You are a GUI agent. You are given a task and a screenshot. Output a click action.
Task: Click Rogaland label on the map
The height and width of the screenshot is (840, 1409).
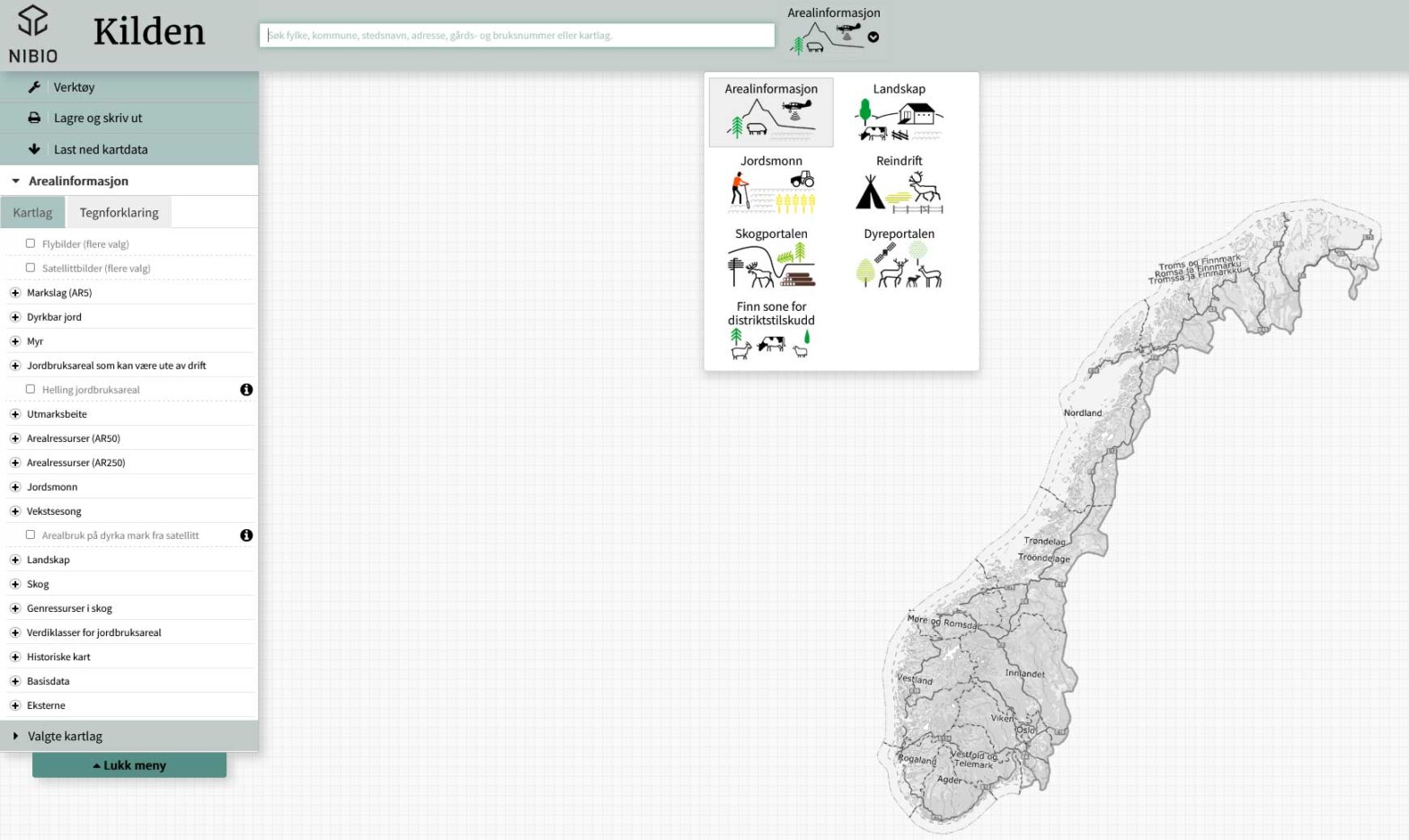pos(917,759)
